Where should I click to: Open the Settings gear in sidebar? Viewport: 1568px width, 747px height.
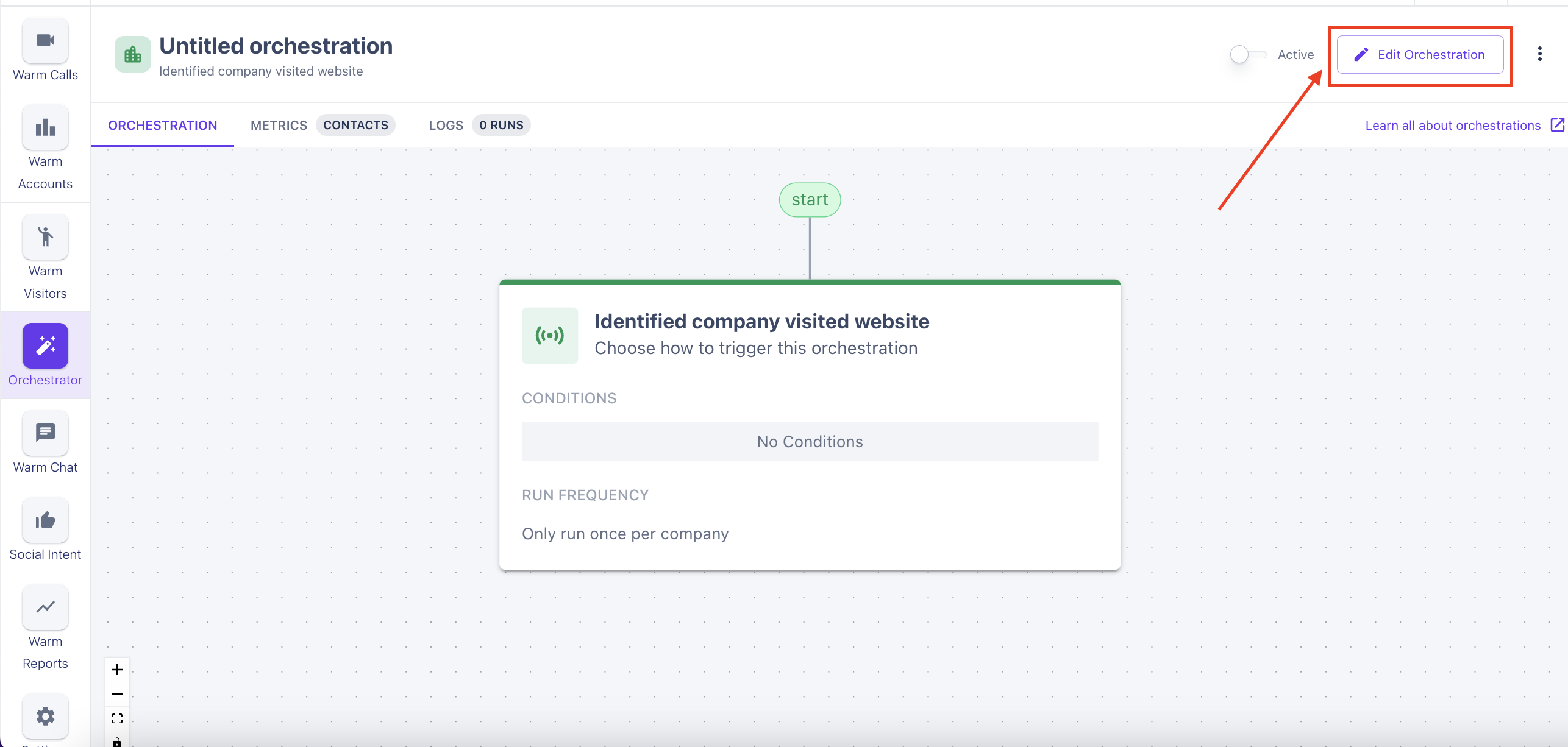(45, 716)
